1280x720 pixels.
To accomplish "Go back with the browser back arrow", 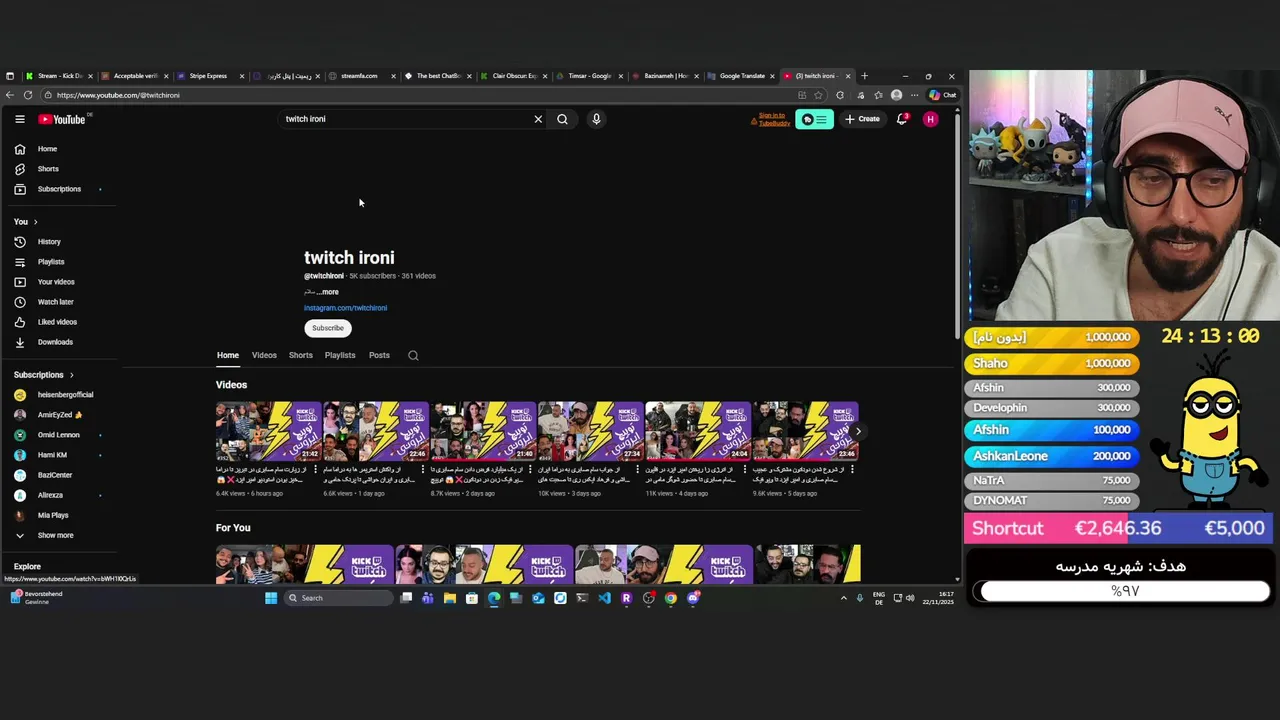I will pyautogui.click(x=9, y=95).
